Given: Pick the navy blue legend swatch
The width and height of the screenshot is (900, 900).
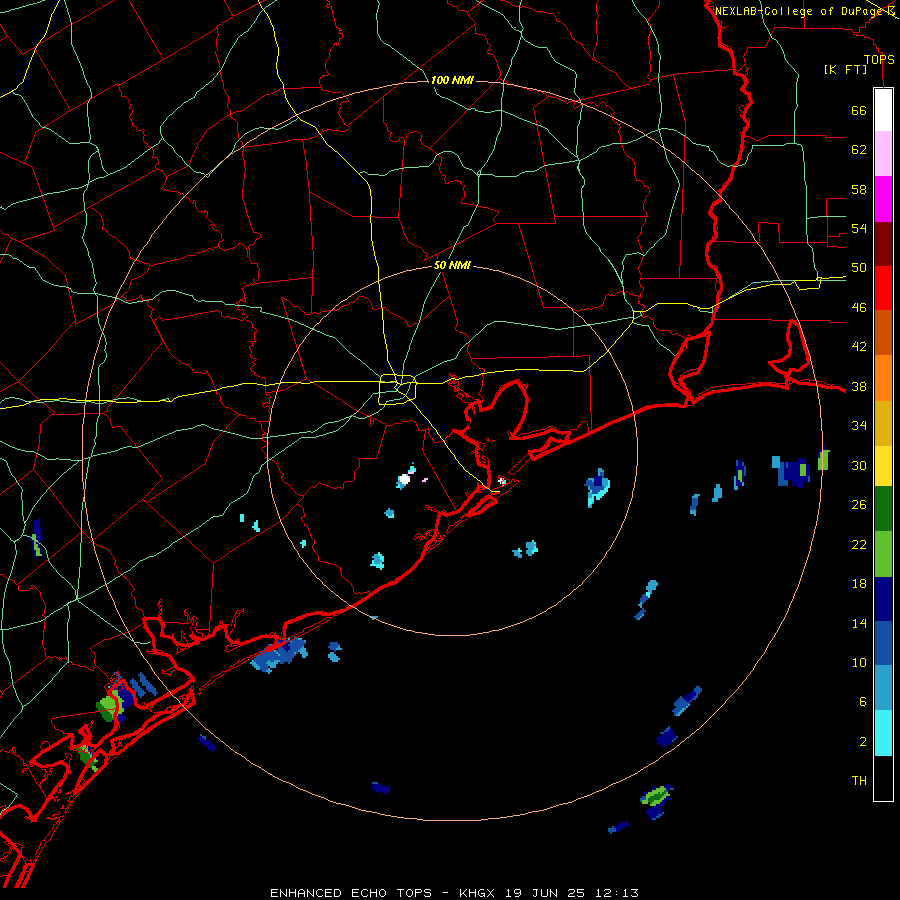Looking at the screenshot, I should 883,599.
